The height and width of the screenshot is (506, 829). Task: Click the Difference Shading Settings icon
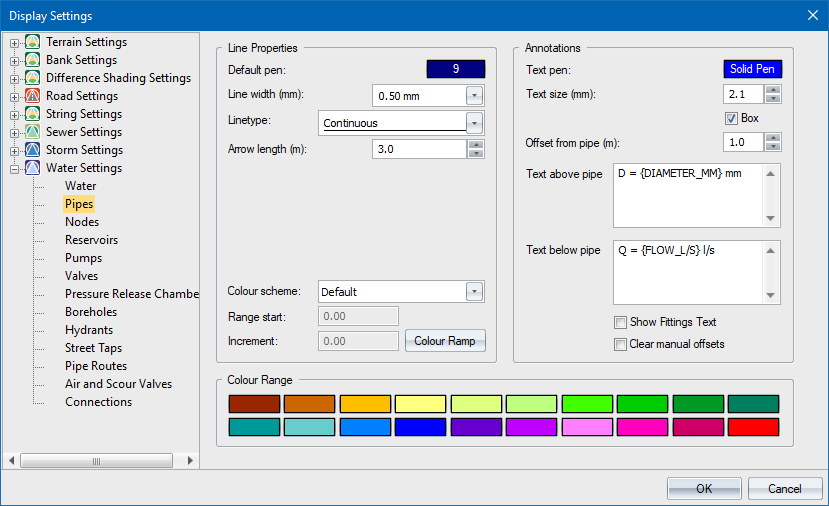33,78
